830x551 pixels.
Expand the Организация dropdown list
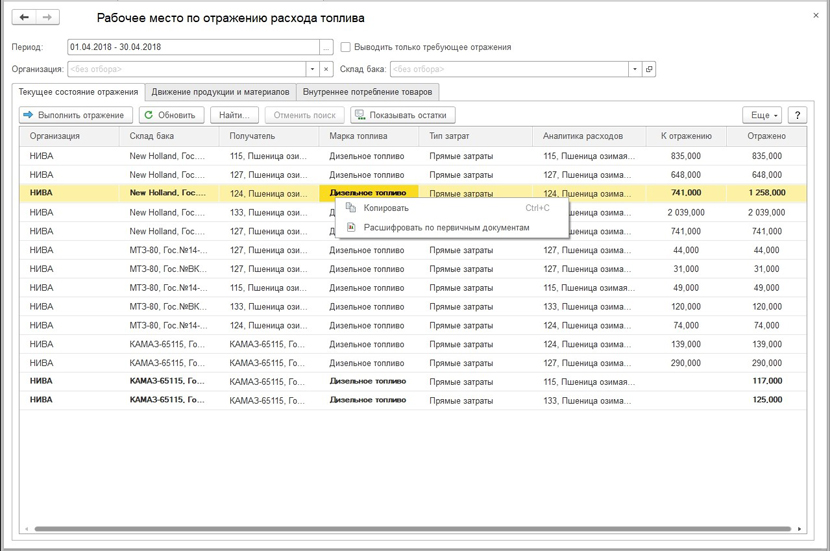(x=313, y=69)
